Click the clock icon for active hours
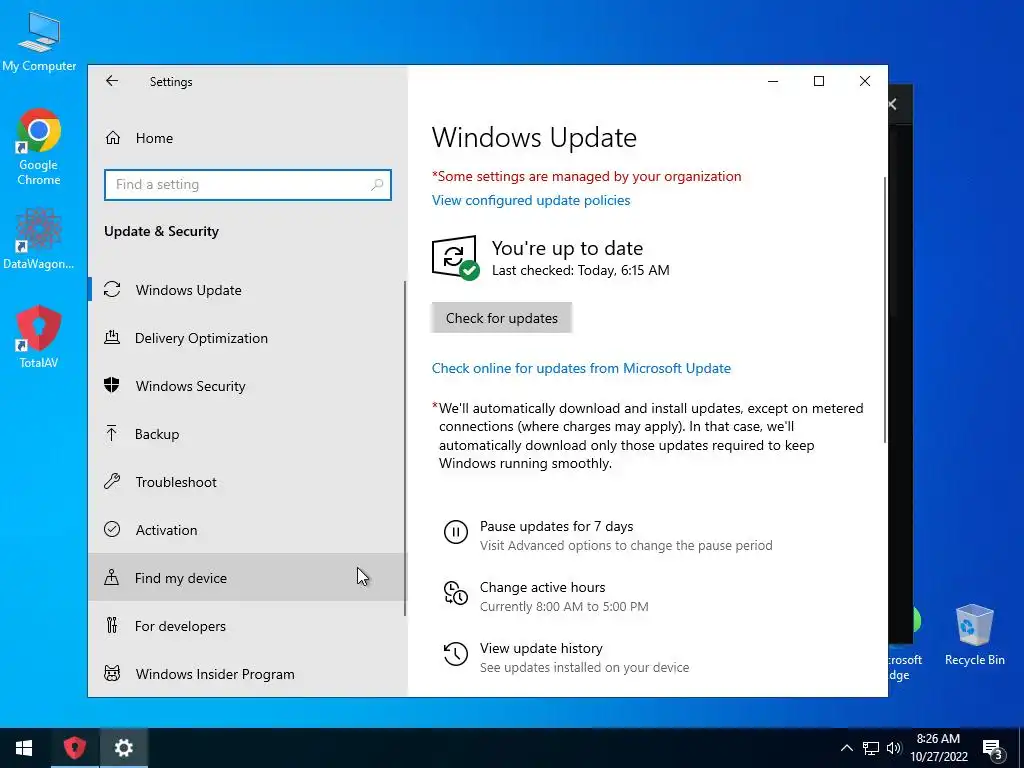 [x=456, y=593]
